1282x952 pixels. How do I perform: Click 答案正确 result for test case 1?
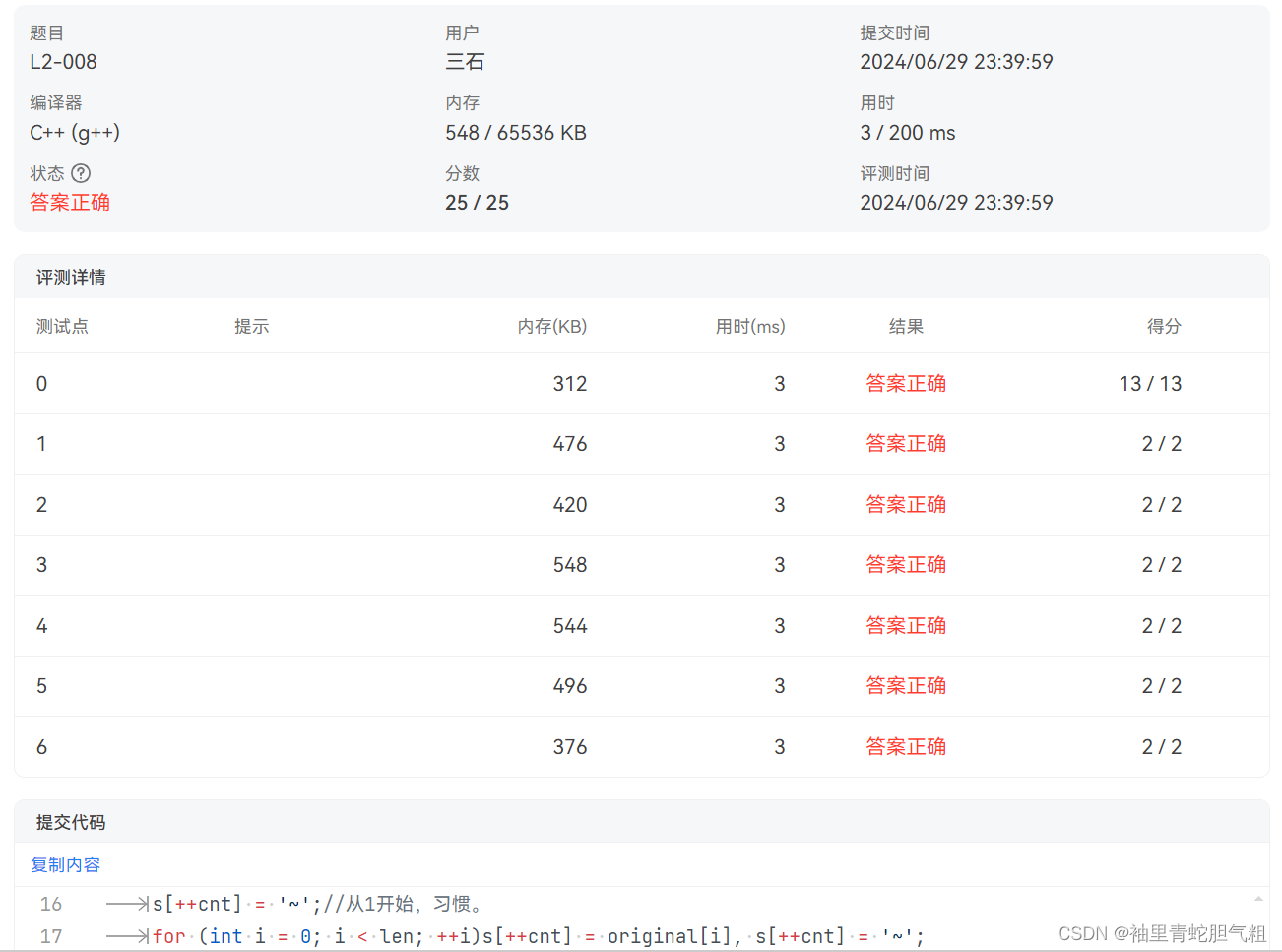906,443
